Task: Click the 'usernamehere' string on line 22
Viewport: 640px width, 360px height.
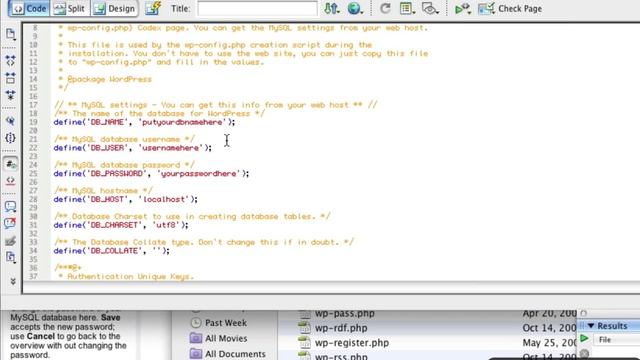Action: point(171,148)
